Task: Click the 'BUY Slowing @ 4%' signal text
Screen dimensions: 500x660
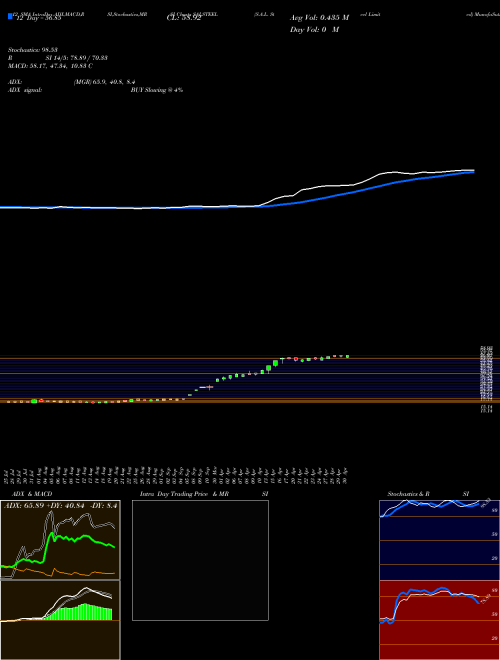Action: pyautogui.click(x=157, y=90)
